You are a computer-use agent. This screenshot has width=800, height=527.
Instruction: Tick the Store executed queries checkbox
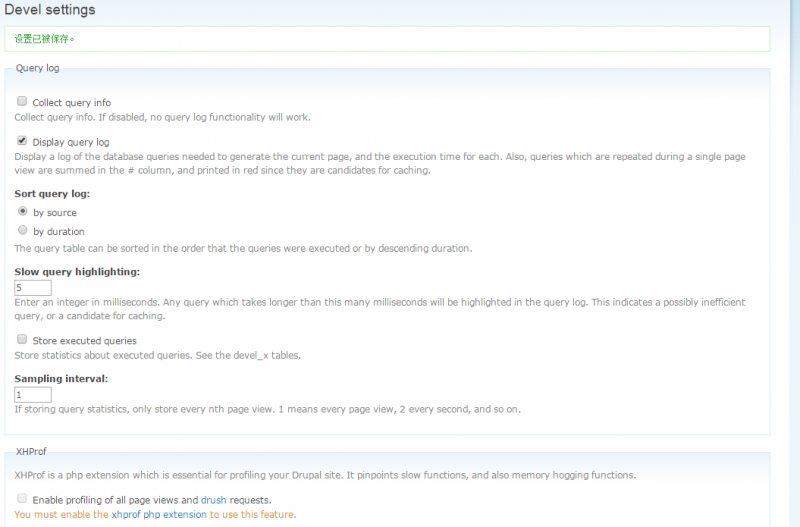[x=22, y=339]
